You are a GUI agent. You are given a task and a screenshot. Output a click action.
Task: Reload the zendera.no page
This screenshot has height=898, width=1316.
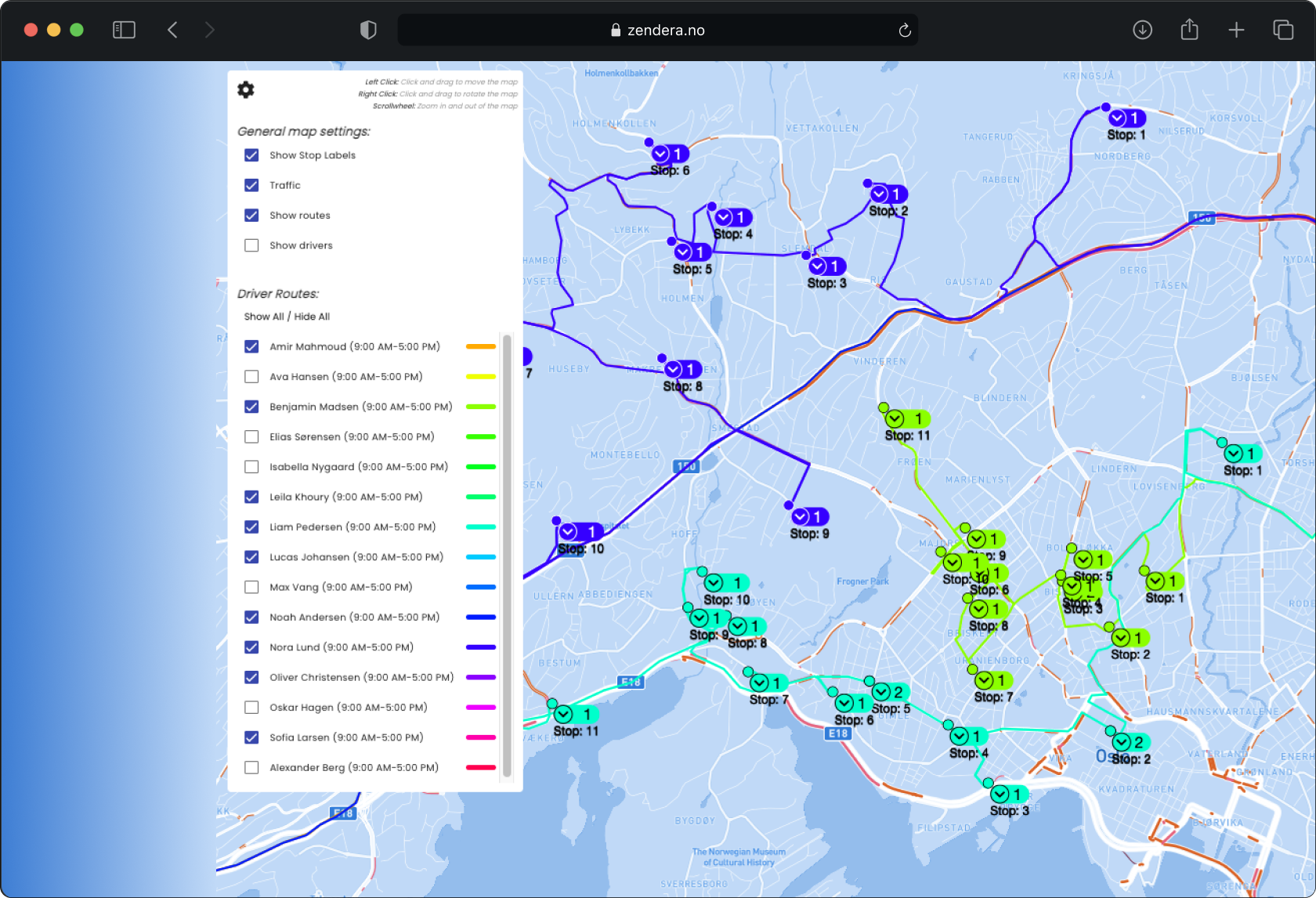tap(905, 31)
